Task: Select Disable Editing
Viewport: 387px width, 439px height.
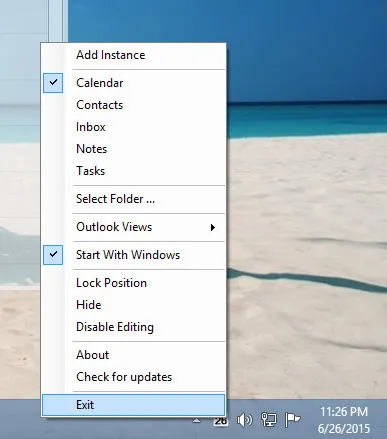Action: pyautogui.click(x=133, y=327)
